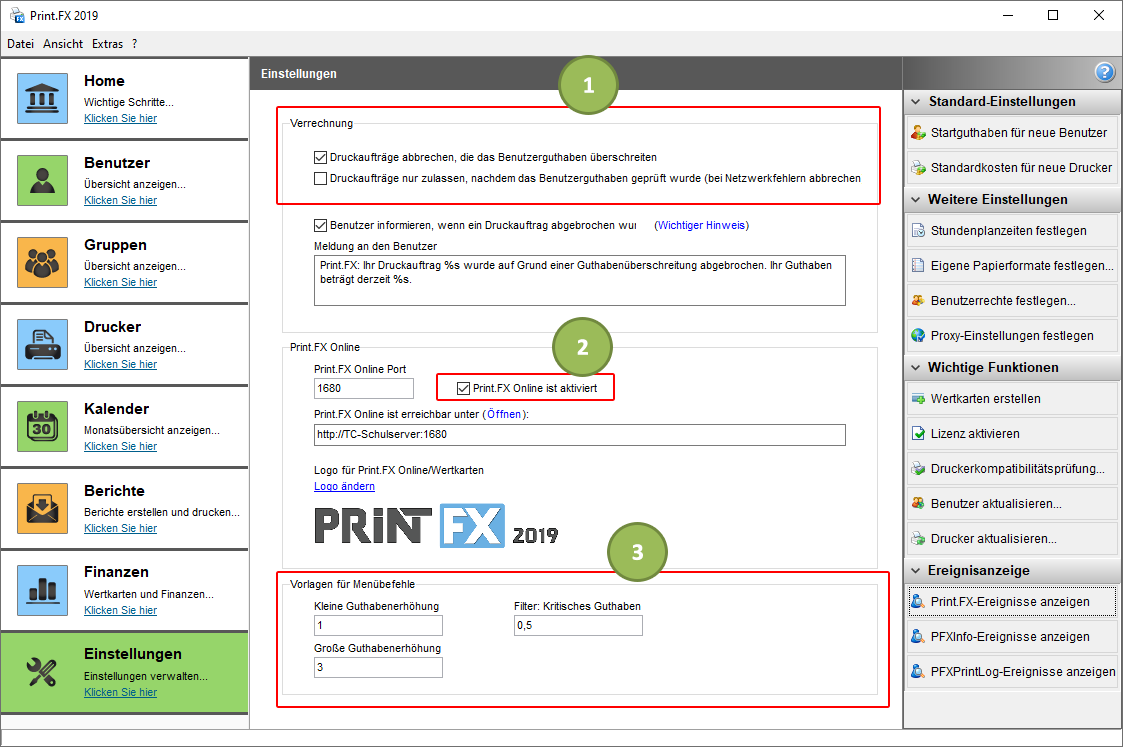Collapse the Wichtige Funktionen section
This screenshot has height=747, width=1123.
click(x=915, y=367)
